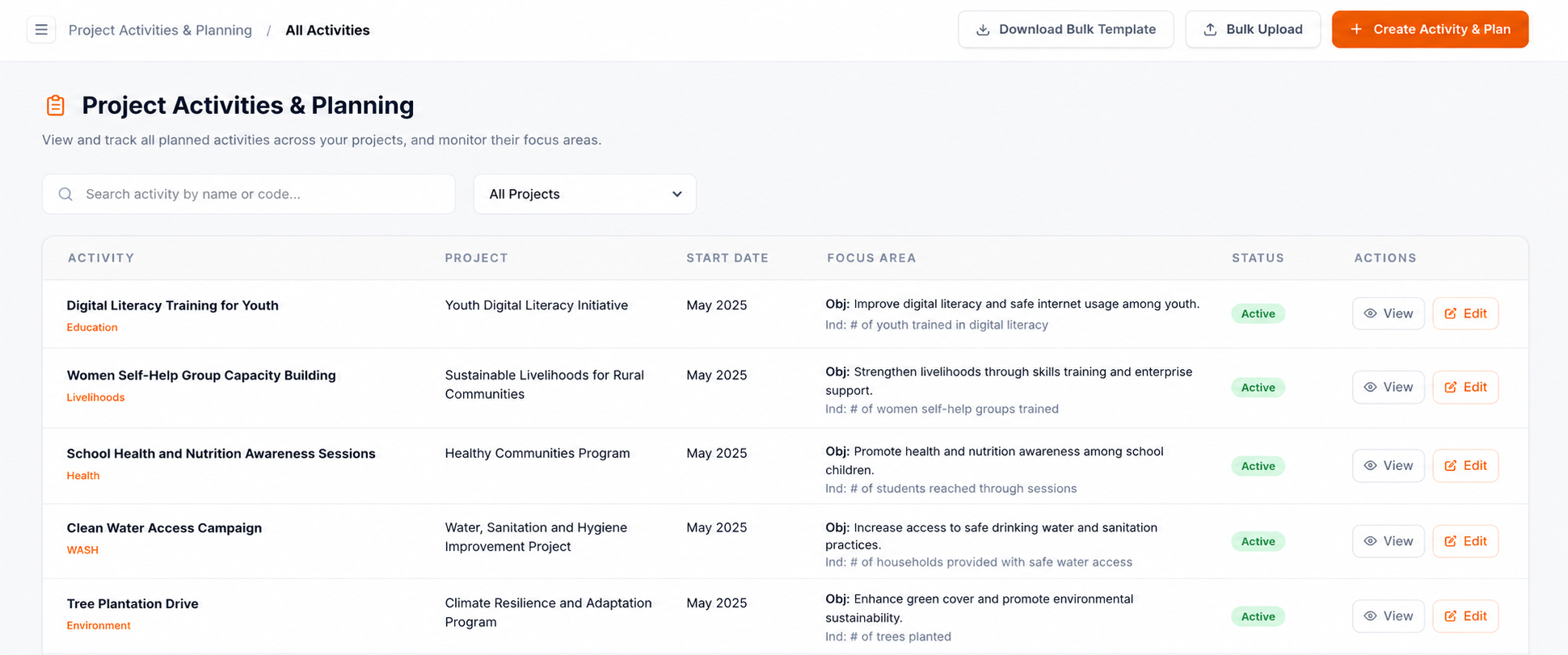Viewport: 1568px width, 655px height.
Task: Select the 'Health' category tag
Action: point(83,476)
